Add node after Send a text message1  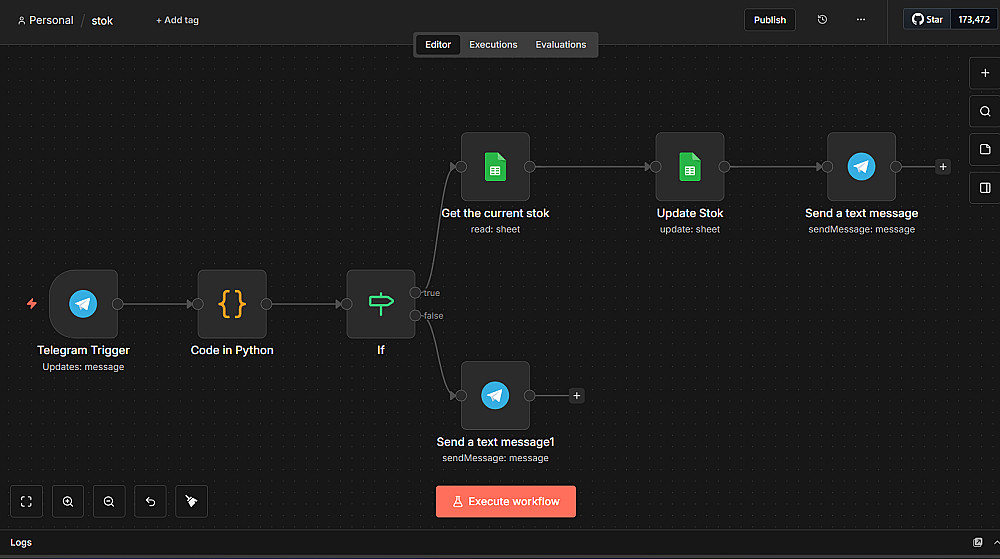pyautogui.click(x=576, y=396)
